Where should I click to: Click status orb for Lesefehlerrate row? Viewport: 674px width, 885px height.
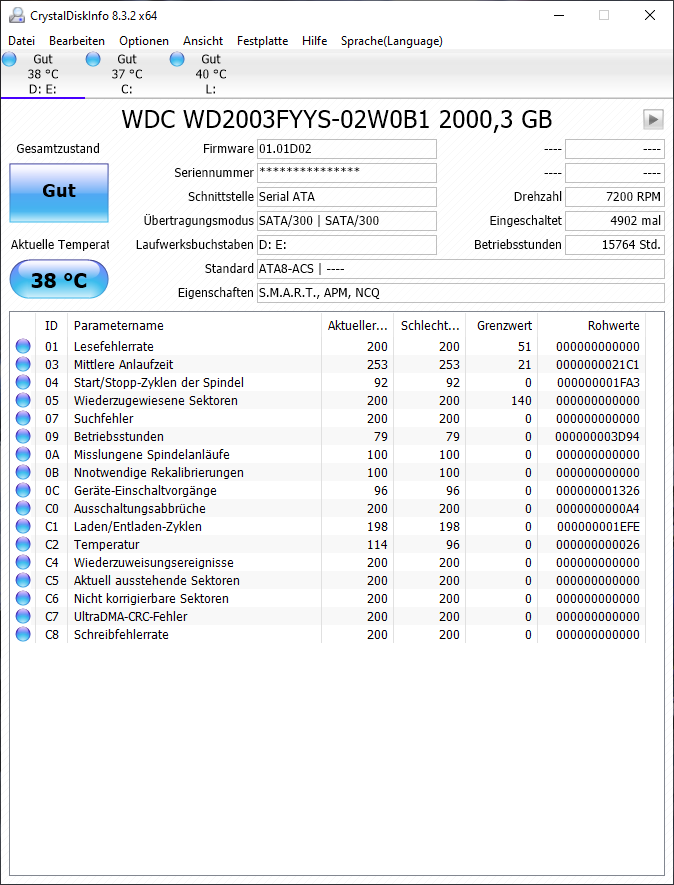[x=23, y=347]
